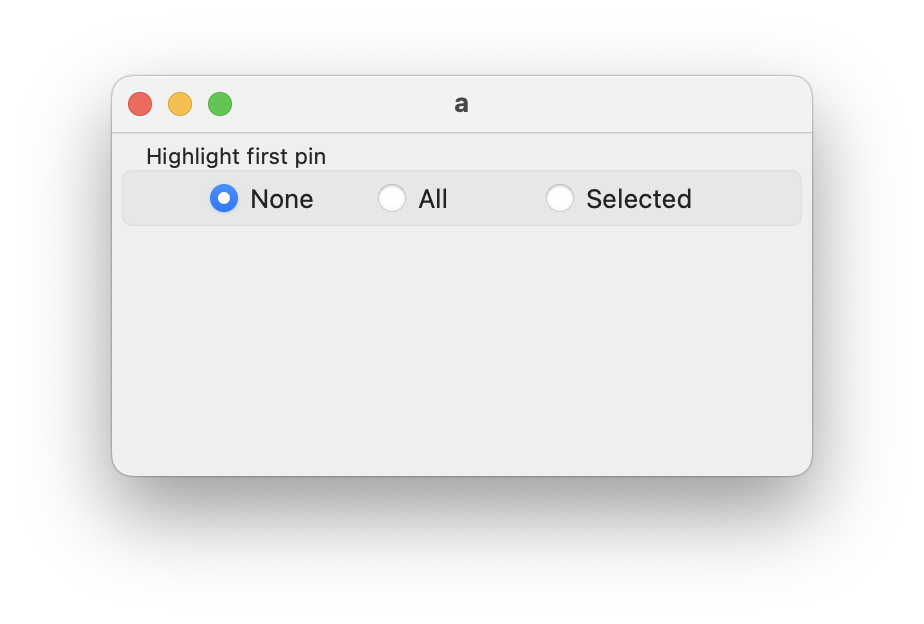Click radio group space right of Selected
The height and width of the screenshot is (624, 924).
[x=745, y=198]
